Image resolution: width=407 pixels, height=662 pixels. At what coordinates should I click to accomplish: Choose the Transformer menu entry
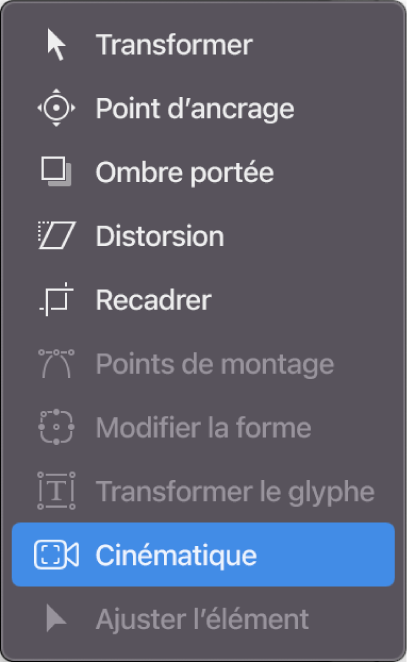tap(174, 45)
